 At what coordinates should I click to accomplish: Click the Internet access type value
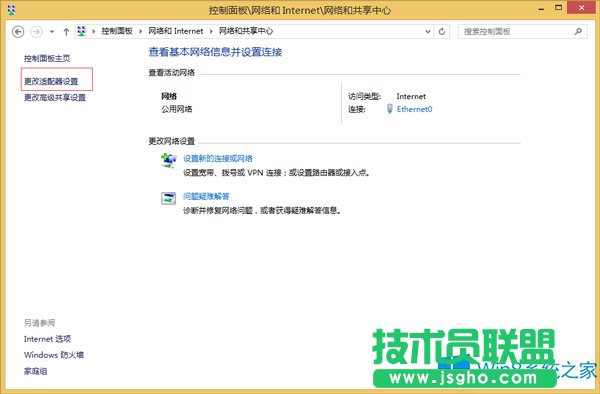coord(411,96)
